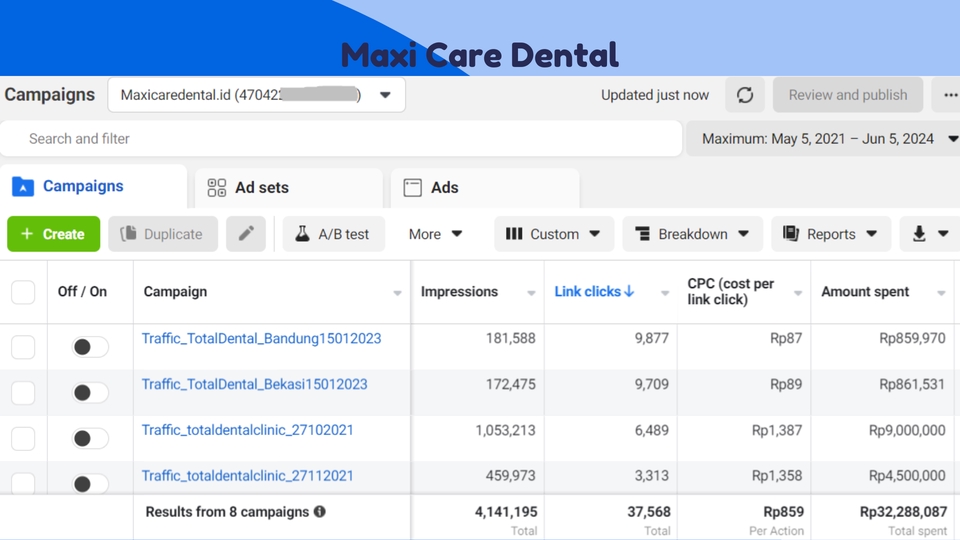
Task: Open the Traffic_totaldentalclinic_27112021 campaign link
Action: point(247,476)
